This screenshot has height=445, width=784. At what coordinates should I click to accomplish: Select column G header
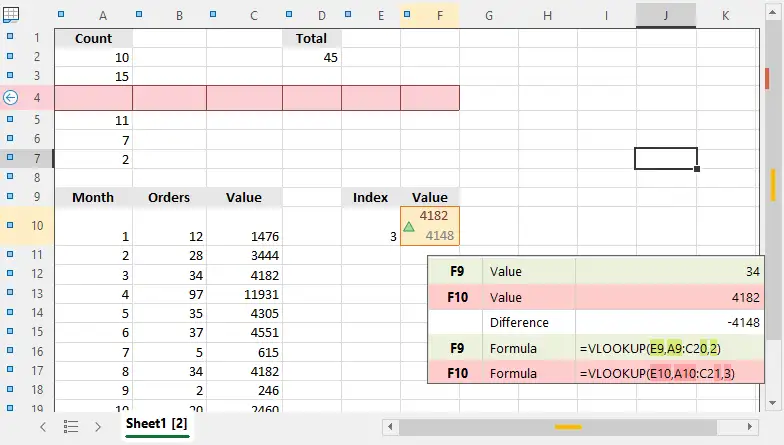pos(489,16)
